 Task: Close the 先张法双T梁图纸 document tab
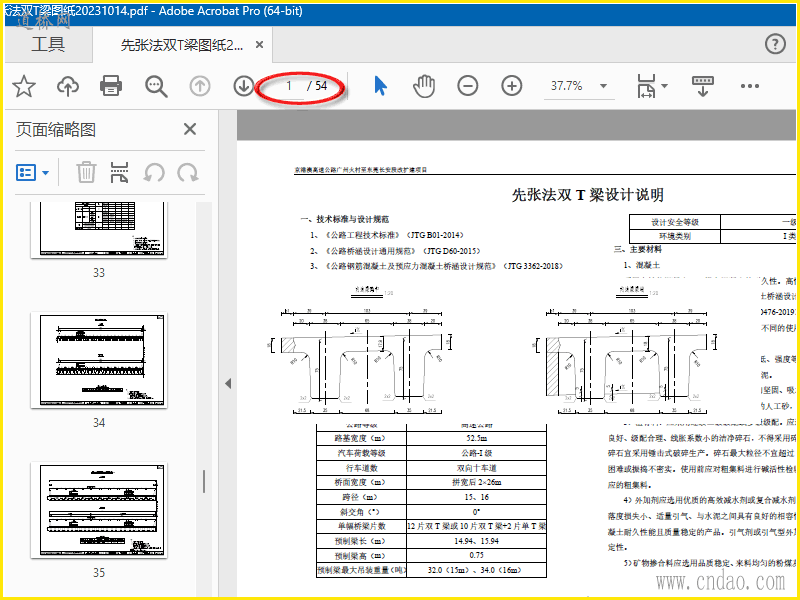[x=259, y=45]
